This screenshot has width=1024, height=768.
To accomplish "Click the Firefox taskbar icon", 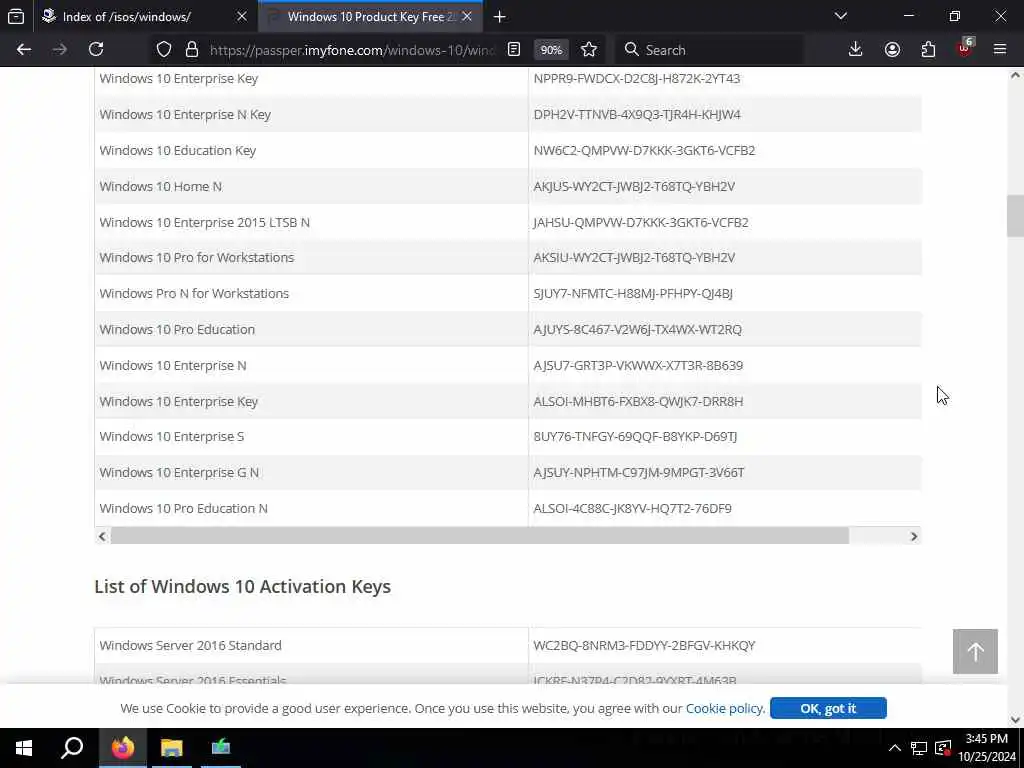I will click(x=123, y=748).
